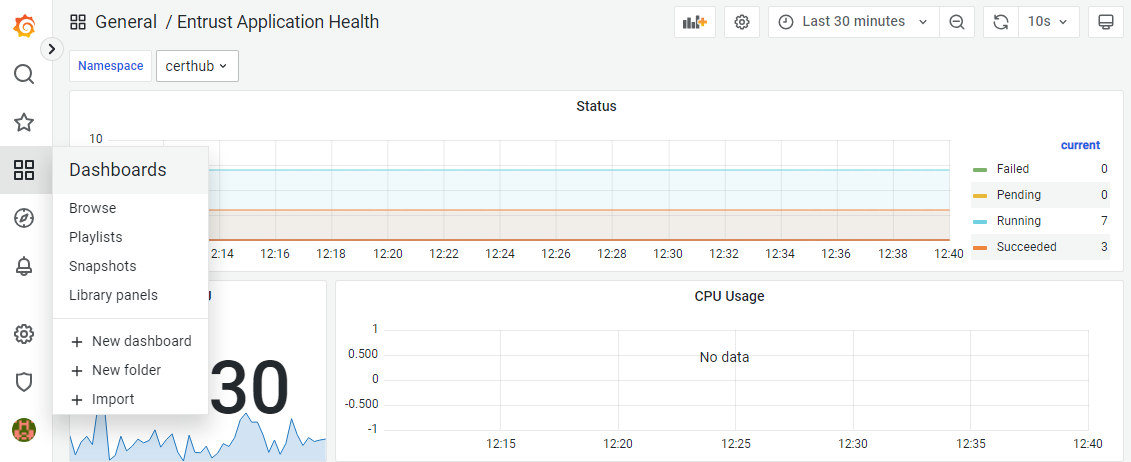Image resolution: width=1131 pixels, height=462 pixels.
Task: Select Browse in the Dashboards menu
Action: pyautogui.click(x=93, y=208)
